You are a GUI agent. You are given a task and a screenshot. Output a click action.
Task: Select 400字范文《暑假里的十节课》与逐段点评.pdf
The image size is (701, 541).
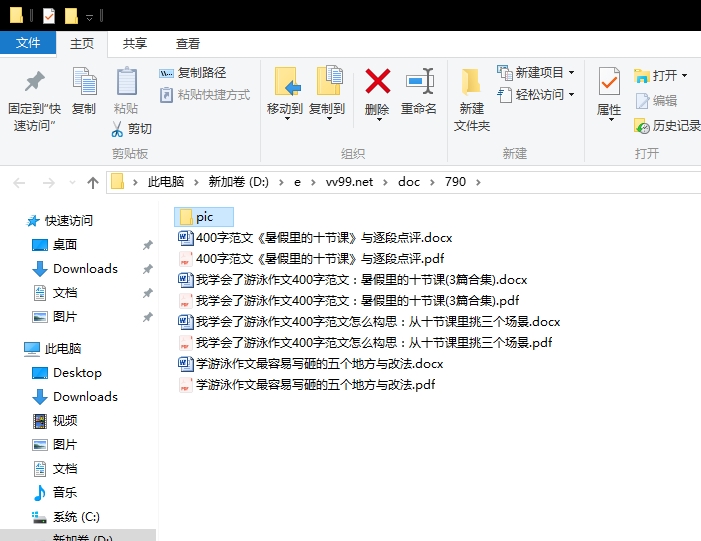click(311, 258)
